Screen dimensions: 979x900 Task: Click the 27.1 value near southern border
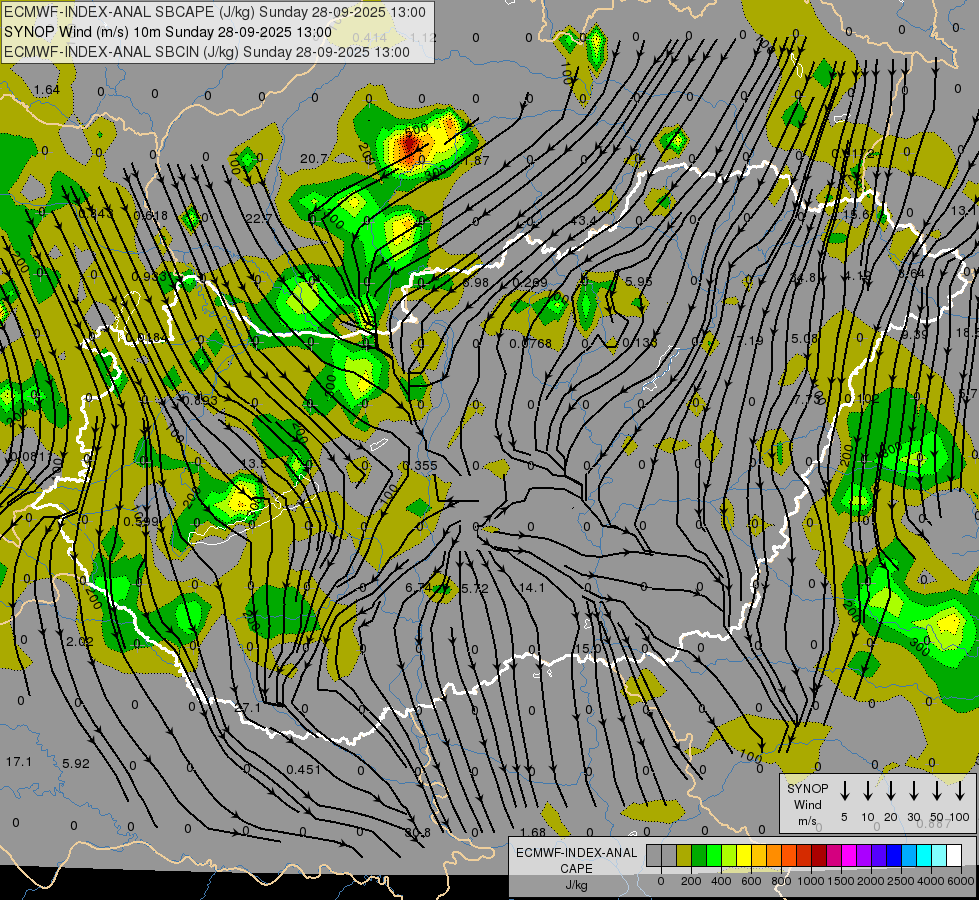click(x=248, y=708)
